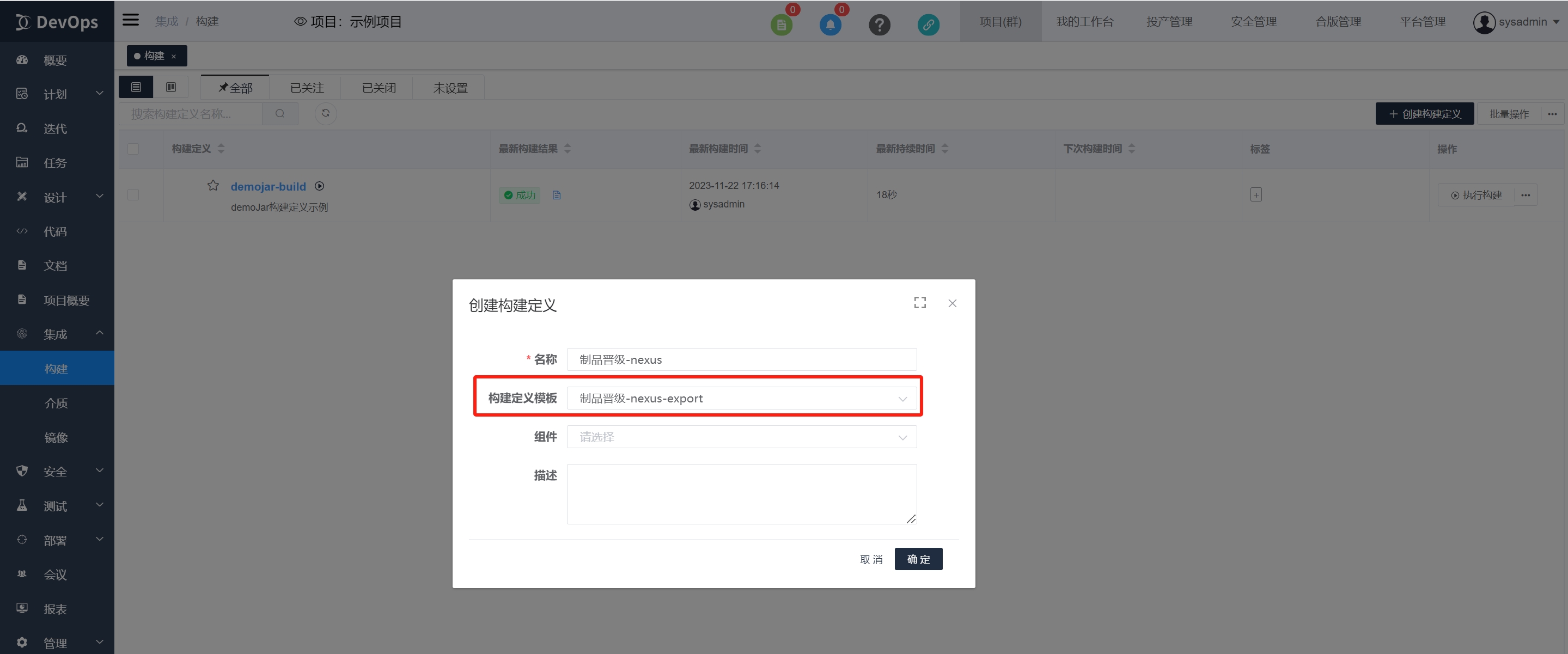This screenshot has height=654, width=1568.
Task: Open the 平台管理 menu
Action: (1423, 22)
